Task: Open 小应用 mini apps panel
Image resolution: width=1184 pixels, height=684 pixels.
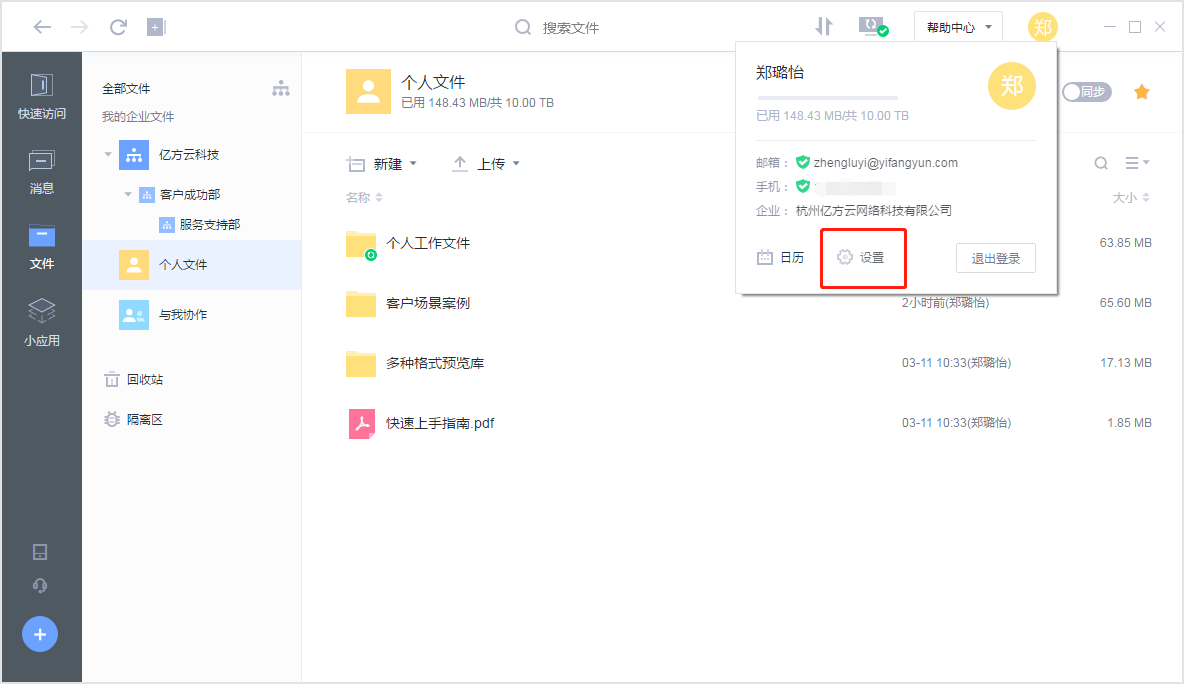Action: pos(40,318)
